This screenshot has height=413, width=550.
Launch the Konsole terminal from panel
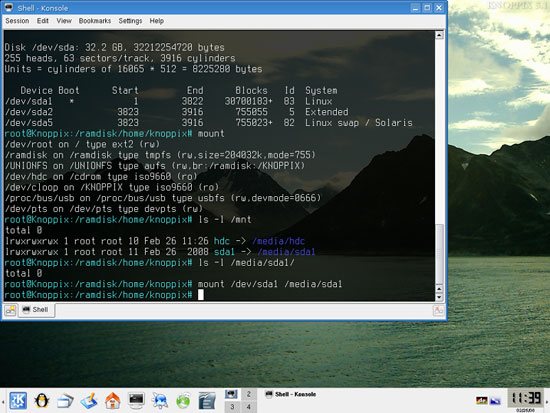pyautogui.click(x=136, y=400)
